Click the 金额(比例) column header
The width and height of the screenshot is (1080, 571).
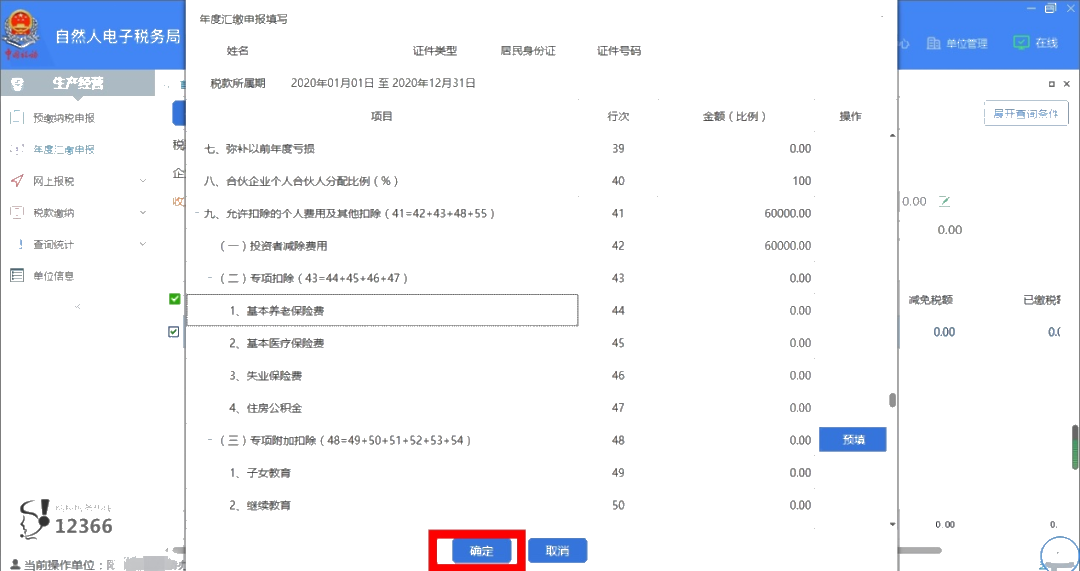[x=734, y=116]
